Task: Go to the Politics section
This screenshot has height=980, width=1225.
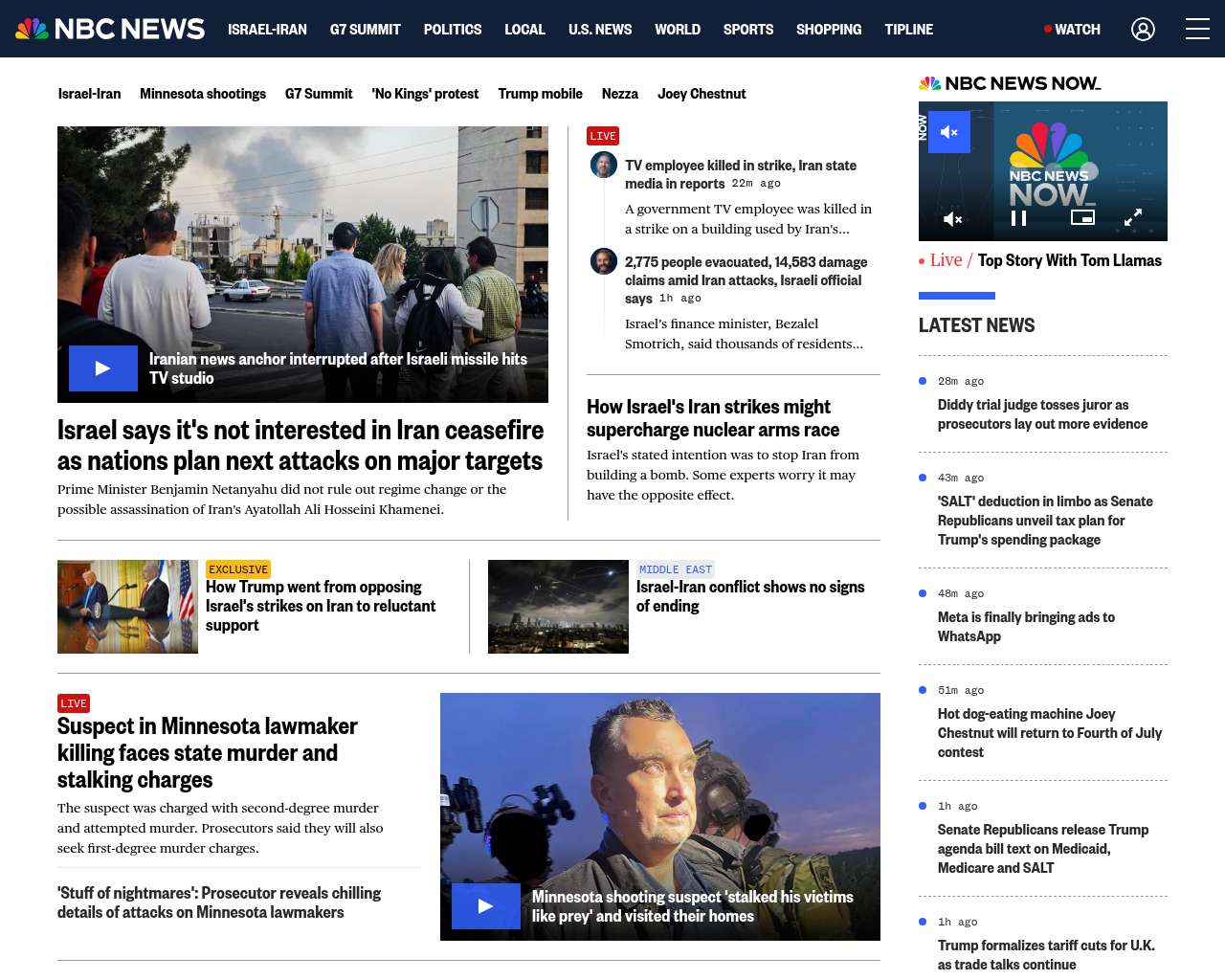Action: pos(453,30)
